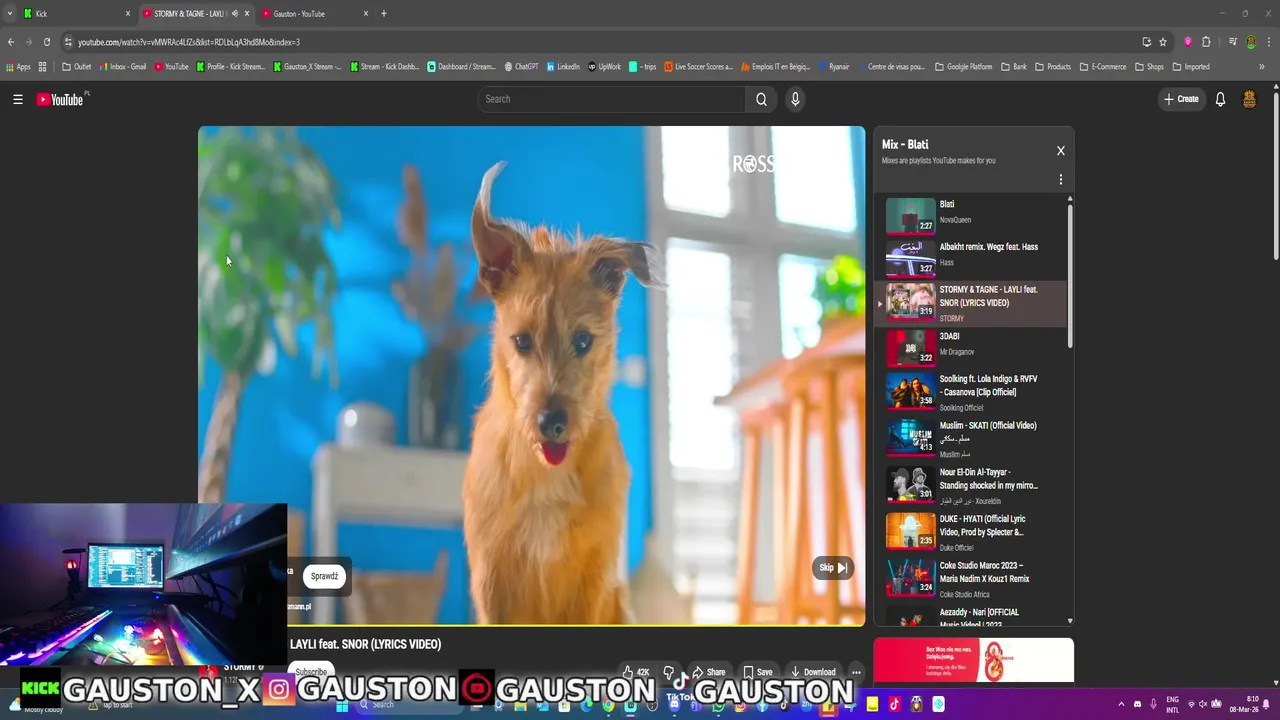Viewport: 1280px width, 720px height.
Task: Close the Kick tab
Action: coord(127,14)
